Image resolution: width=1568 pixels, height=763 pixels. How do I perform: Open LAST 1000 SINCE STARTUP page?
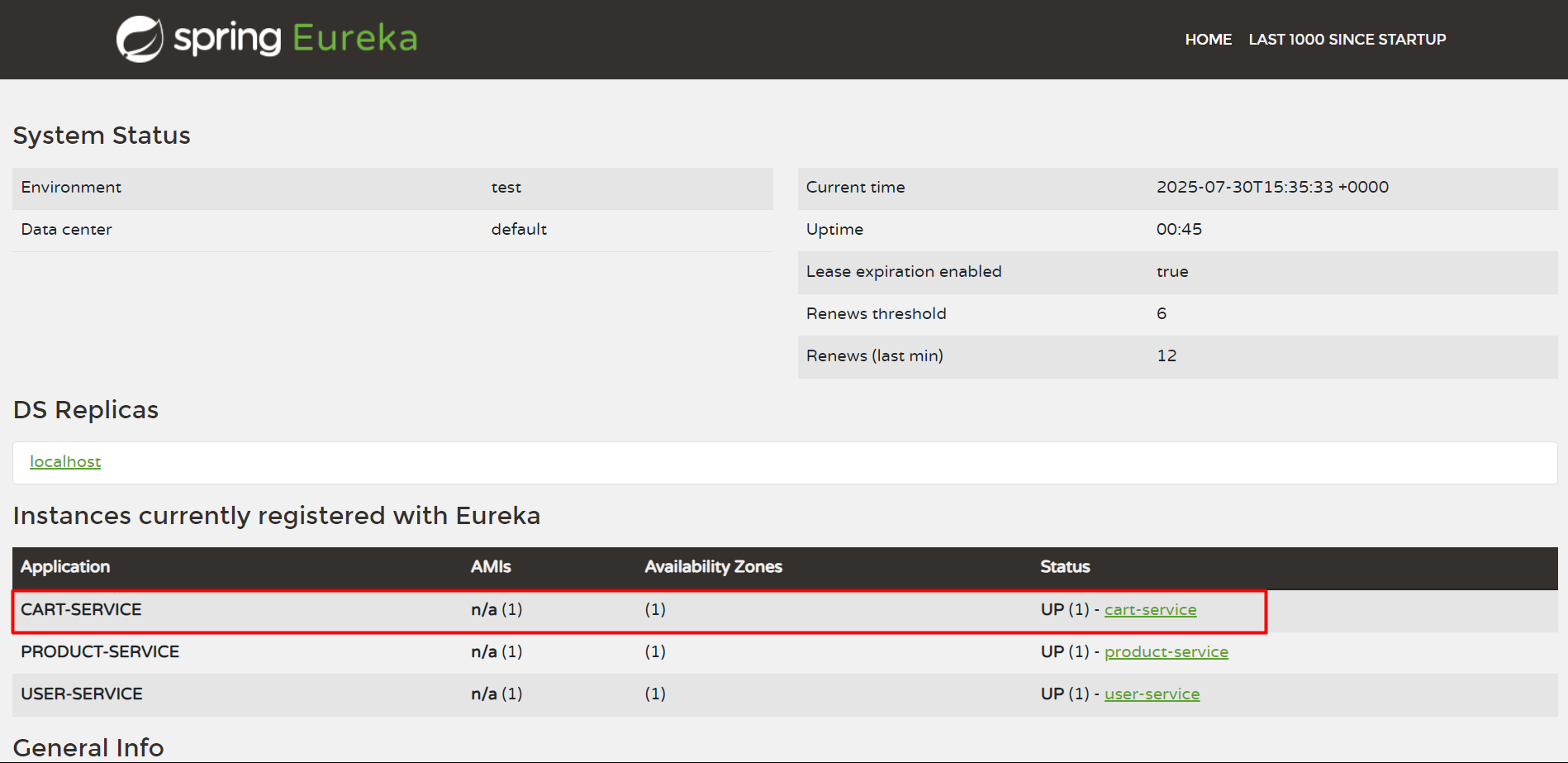tap(1347, 40)
